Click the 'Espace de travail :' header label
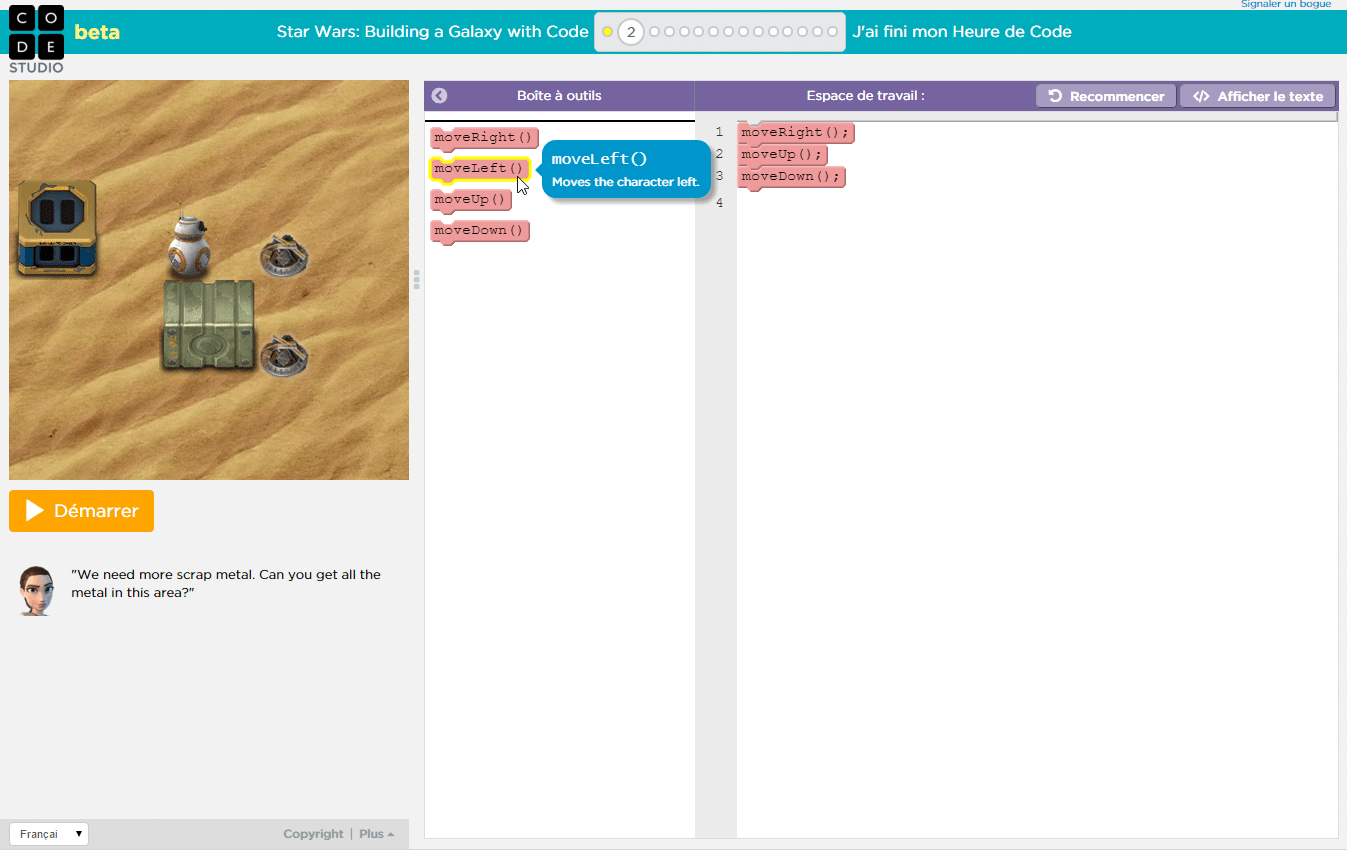The height and width of the screenshot is (850, 1347). click(866, 96)
